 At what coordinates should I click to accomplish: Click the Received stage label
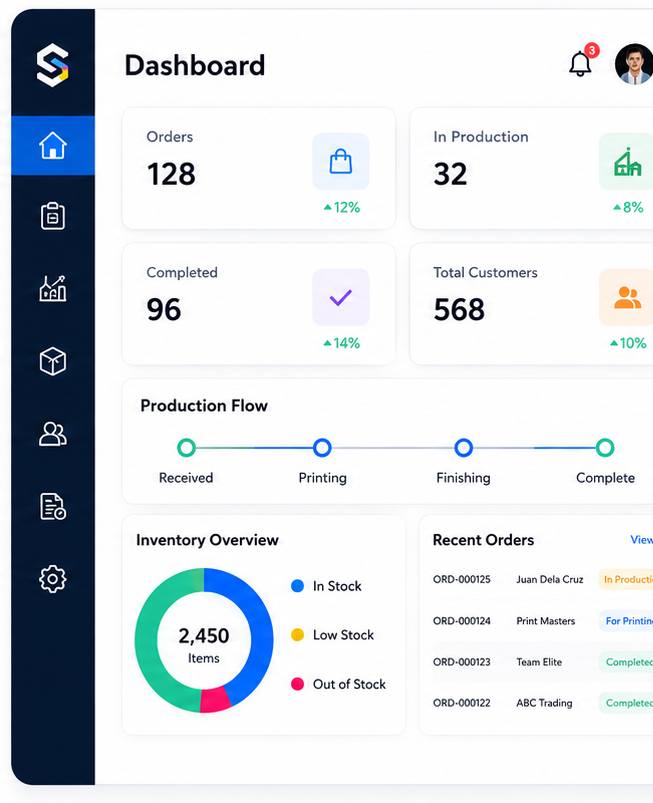tap(186, 478)
